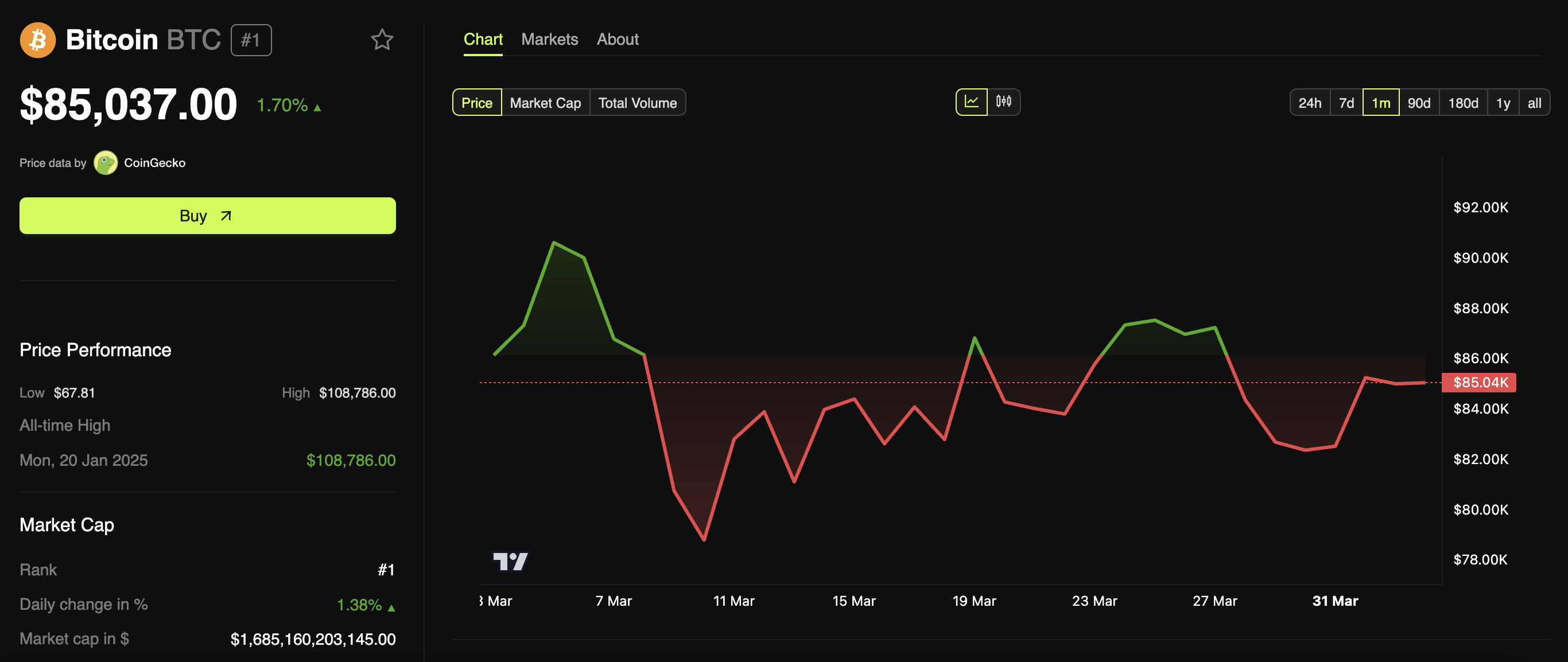Image resolution: width=1568 pixels, height=662 pixels.
Task: Set time range to 24h
Action: [1309, 103]
